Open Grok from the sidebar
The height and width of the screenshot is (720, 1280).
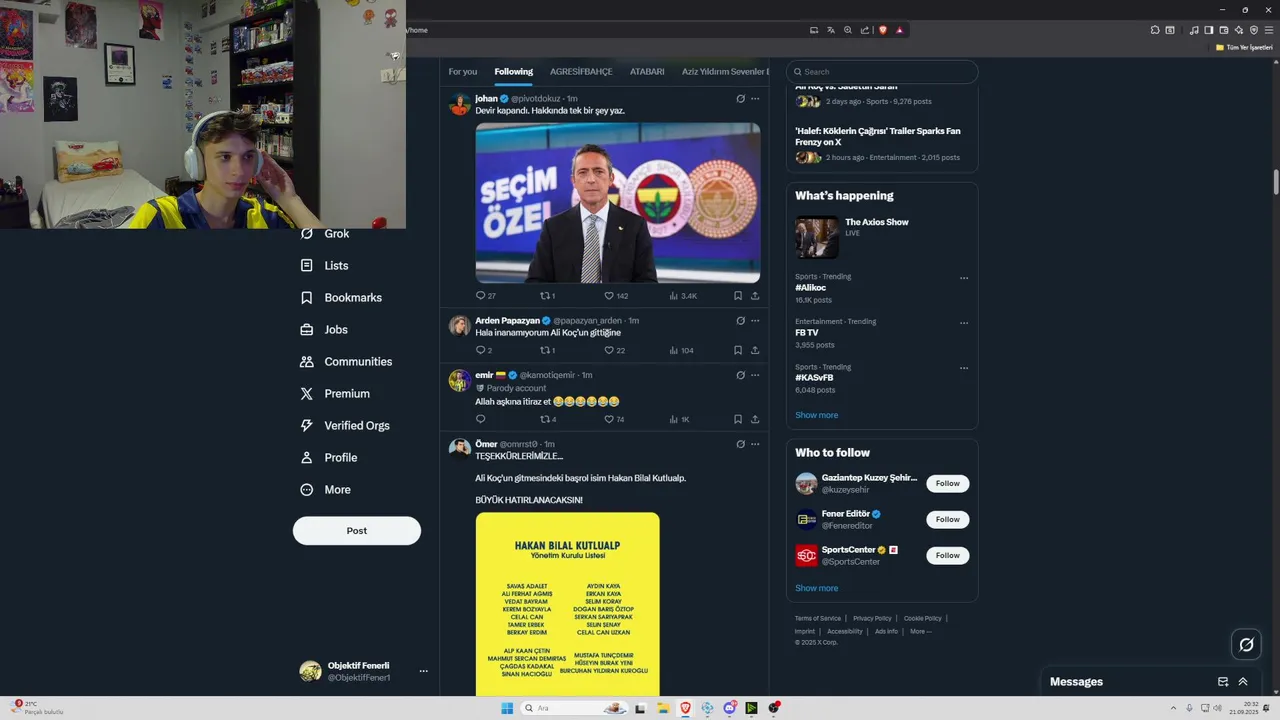pyautogui.click(x=325, y=234)
